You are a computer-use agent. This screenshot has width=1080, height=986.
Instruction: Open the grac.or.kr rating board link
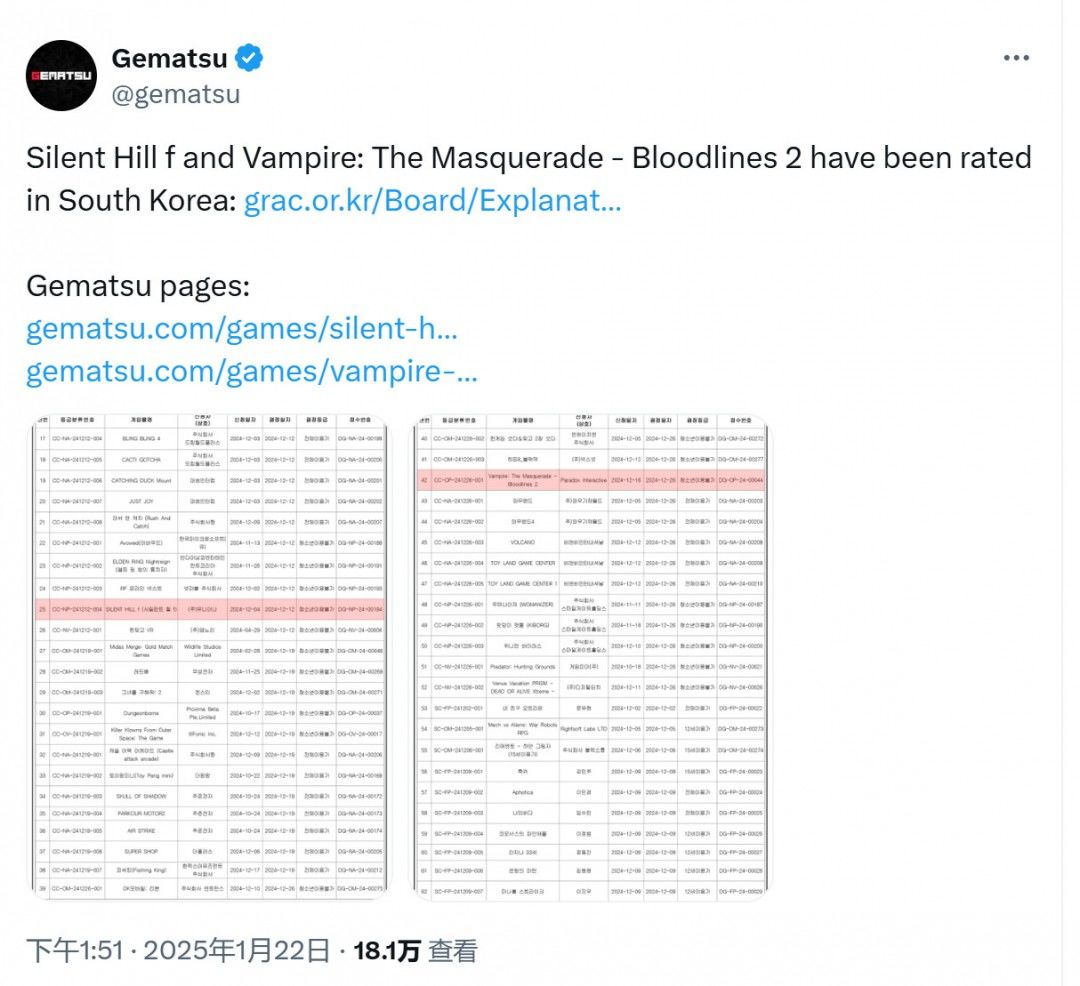click(433, 200)
